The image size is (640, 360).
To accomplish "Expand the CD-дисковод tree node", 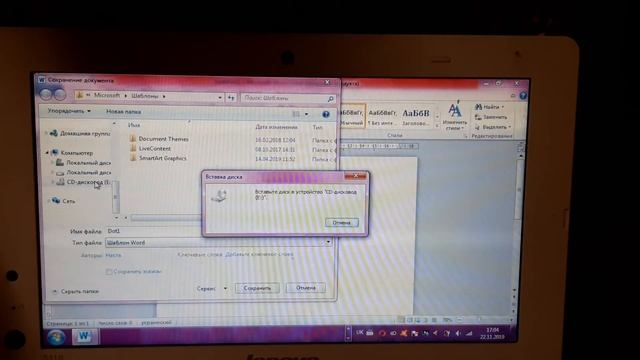I will click(53, 182).
